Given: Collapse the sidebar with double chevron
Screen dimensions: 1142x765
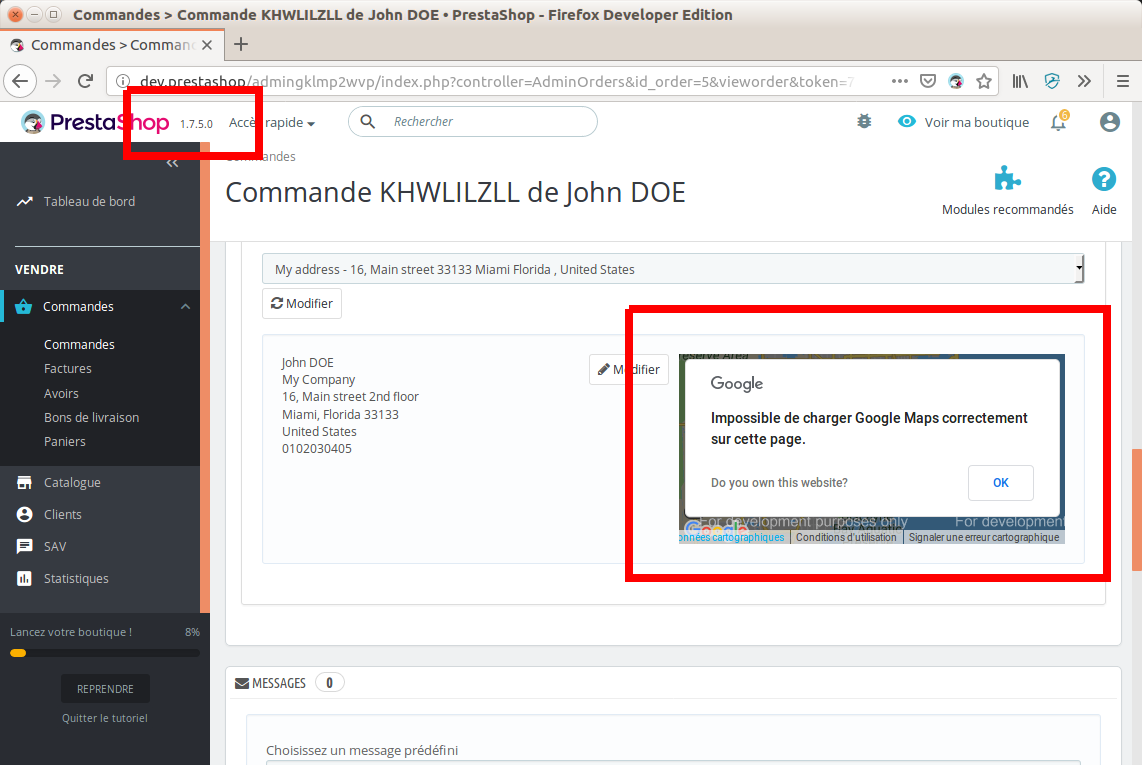Looking at the screenshot, I should 173,163.
